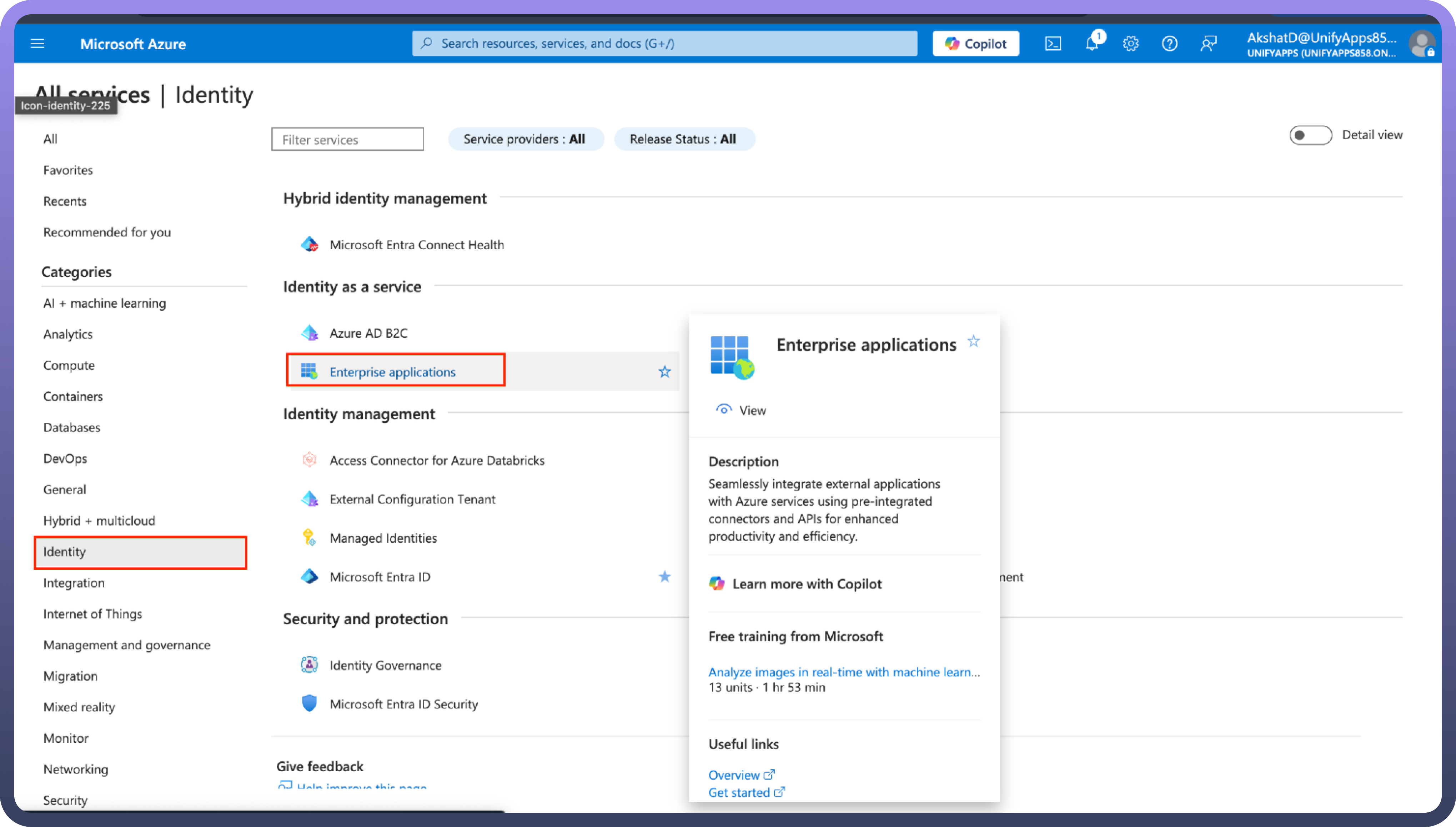Viewport: 1456px width, 827px height.
Task: Select the Analytics category
Action: click(68, 335)
